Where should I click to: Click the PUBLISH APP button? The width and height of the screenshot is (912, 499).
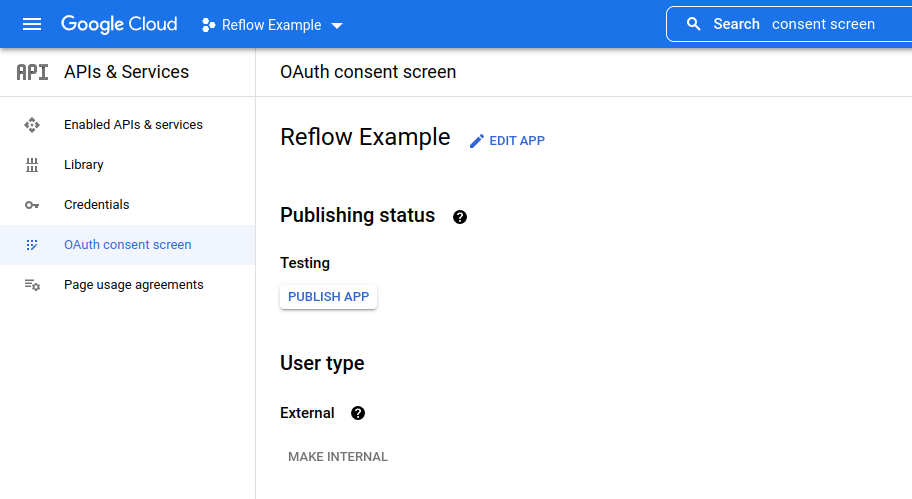tap(329, 297)
